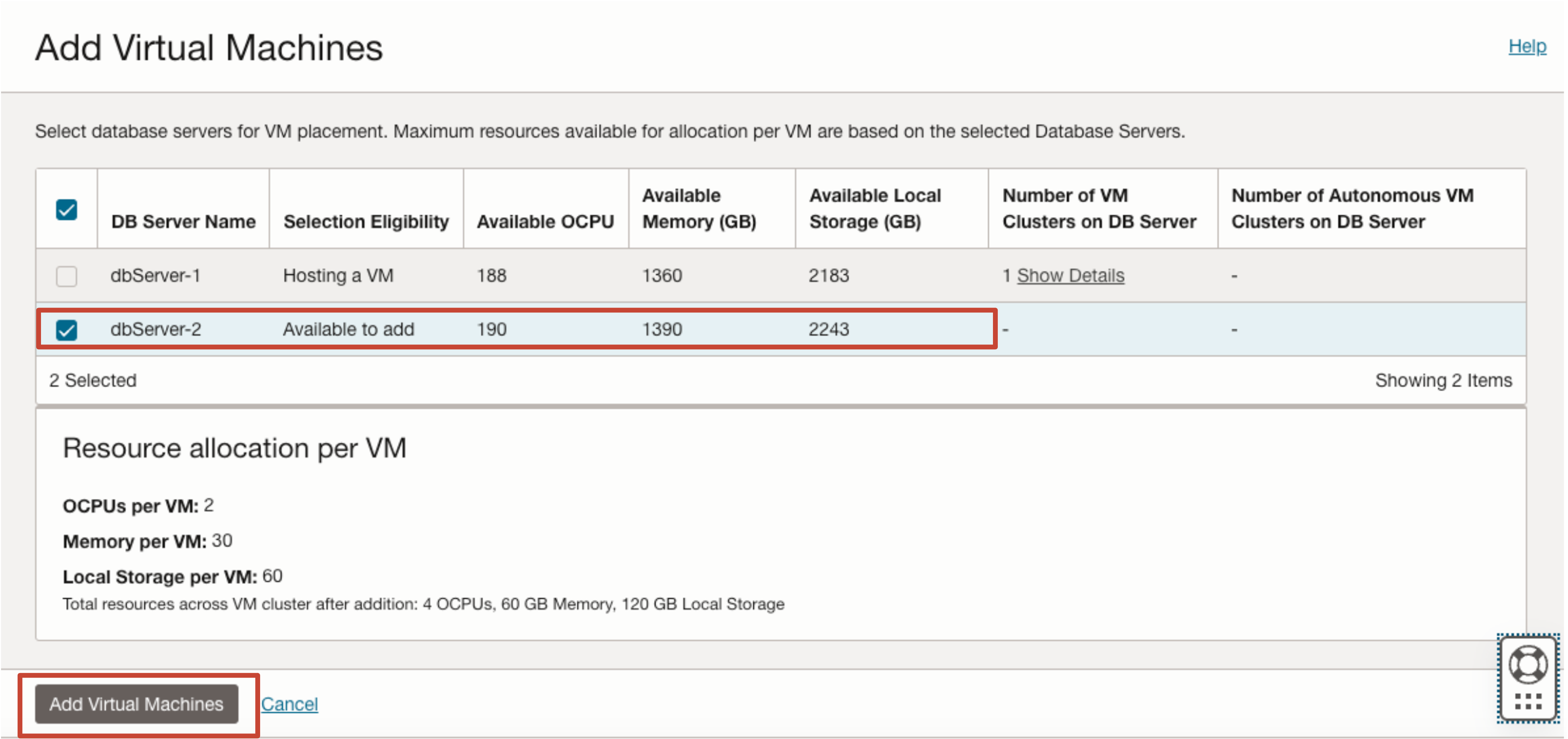1568x739 pixels.
Task: Click Available Local Storage (GB) header
Action: 875,209
